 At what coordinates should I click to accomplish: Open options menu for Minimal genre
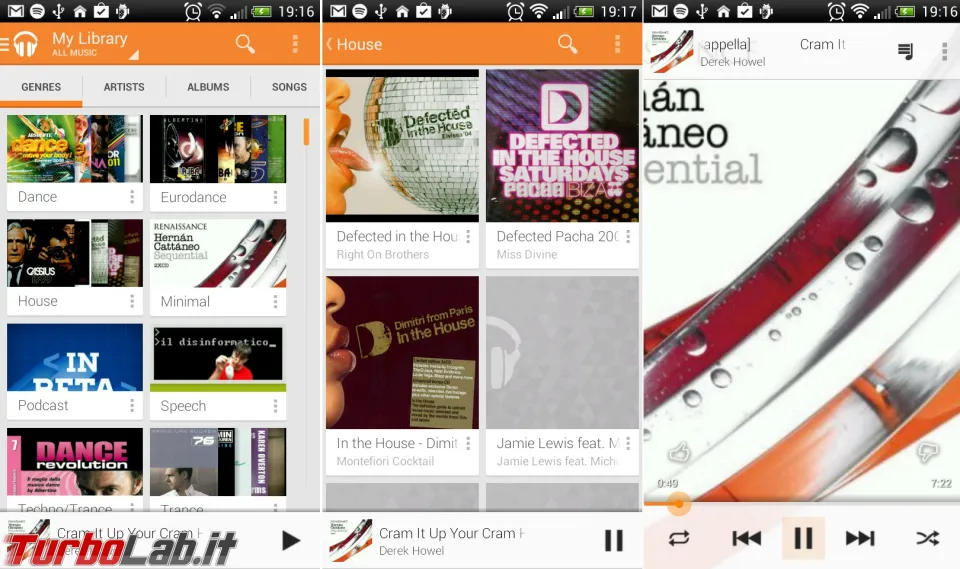(x=276, y=301)
